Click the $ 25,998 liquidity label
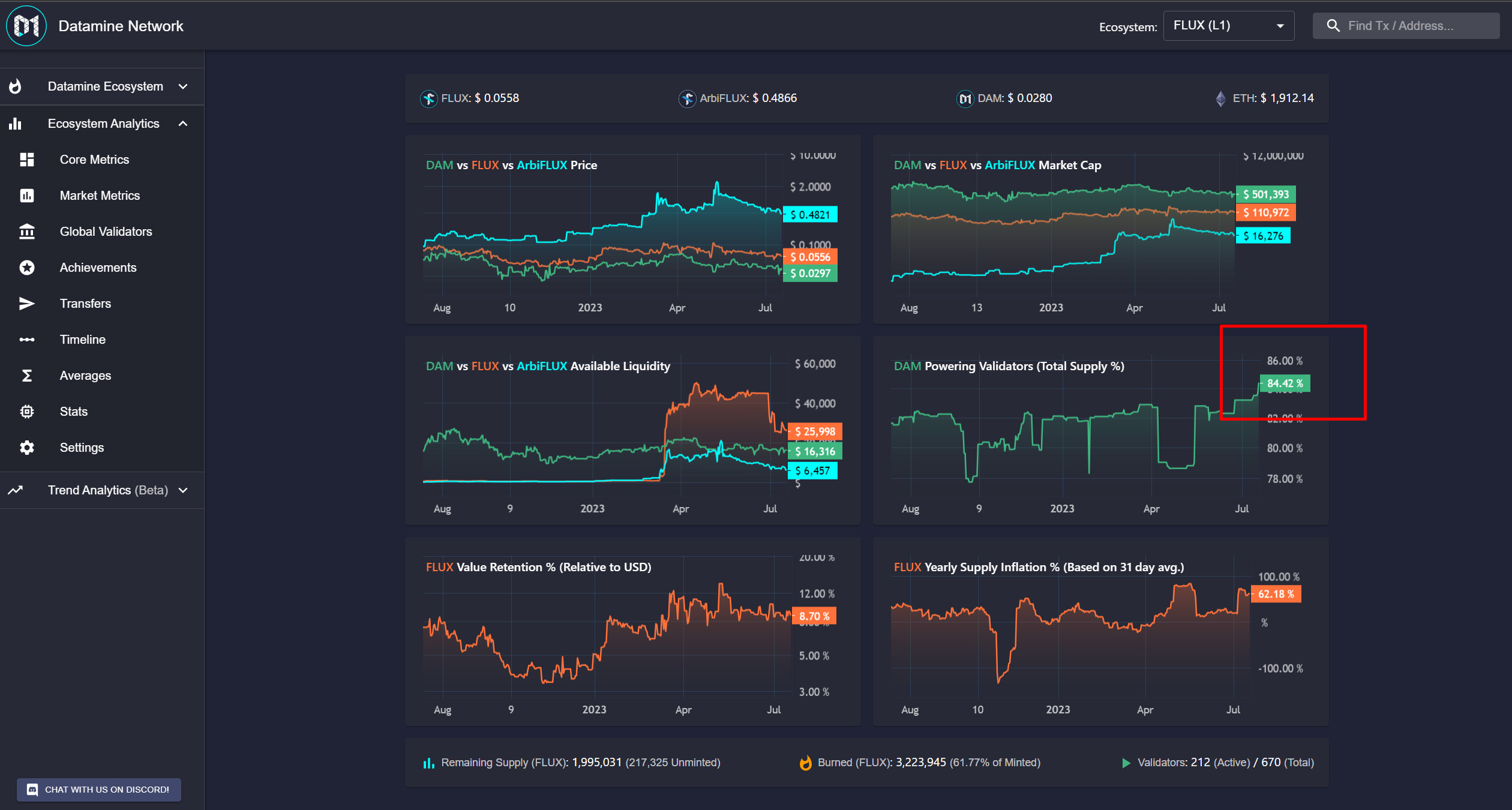Image resolution: width=1512 pixels, height=810 pixels. 815,431
